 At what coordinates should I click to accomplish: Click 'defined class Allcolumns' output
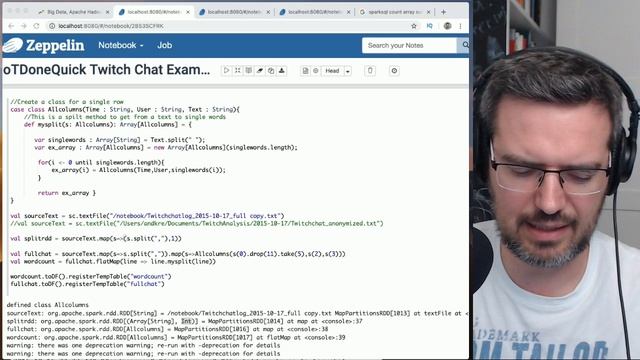pyautogui.click(x=47, y=305)
